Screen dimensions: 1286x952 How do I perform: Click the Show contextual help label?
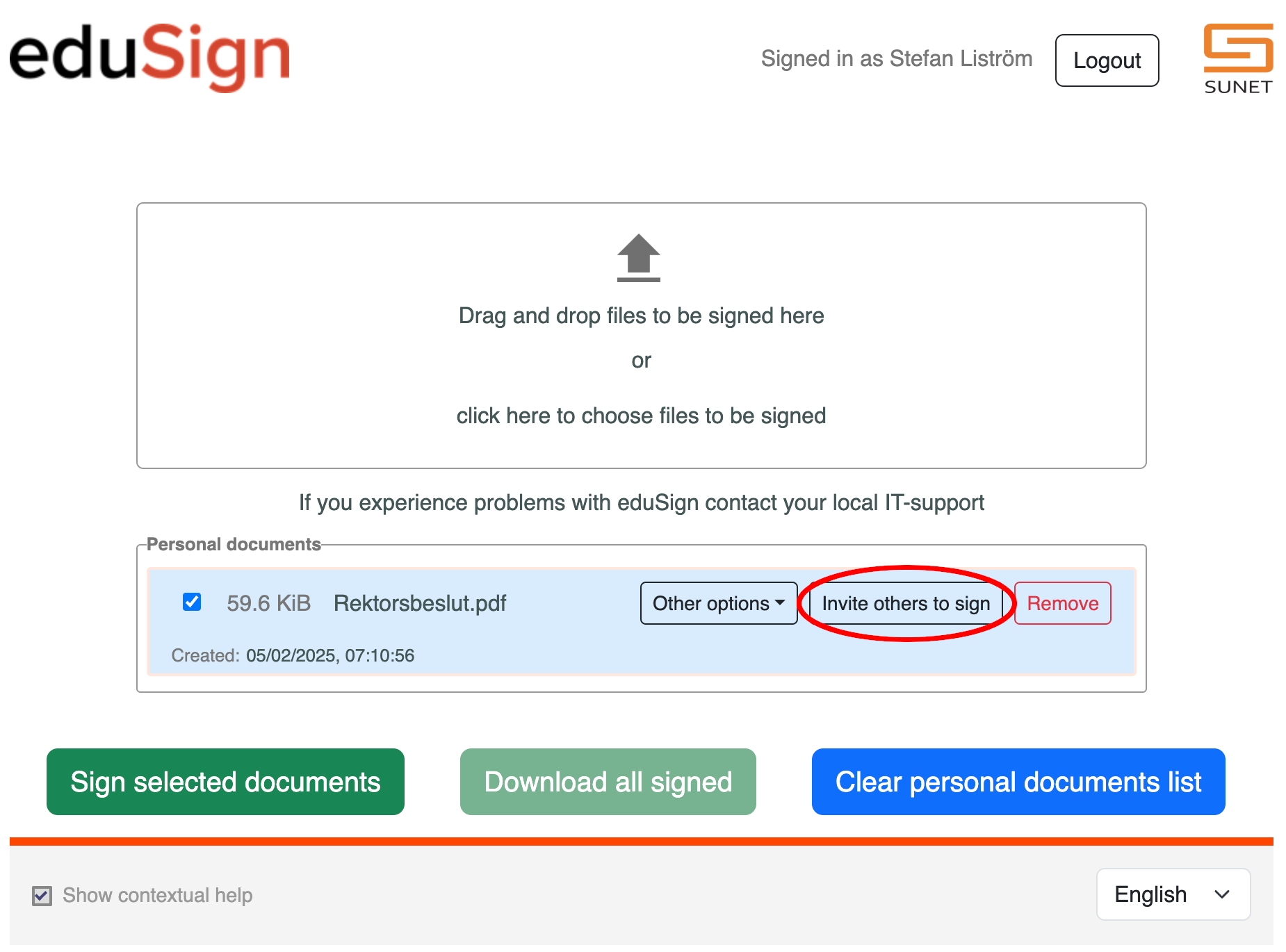pos(158,895)
